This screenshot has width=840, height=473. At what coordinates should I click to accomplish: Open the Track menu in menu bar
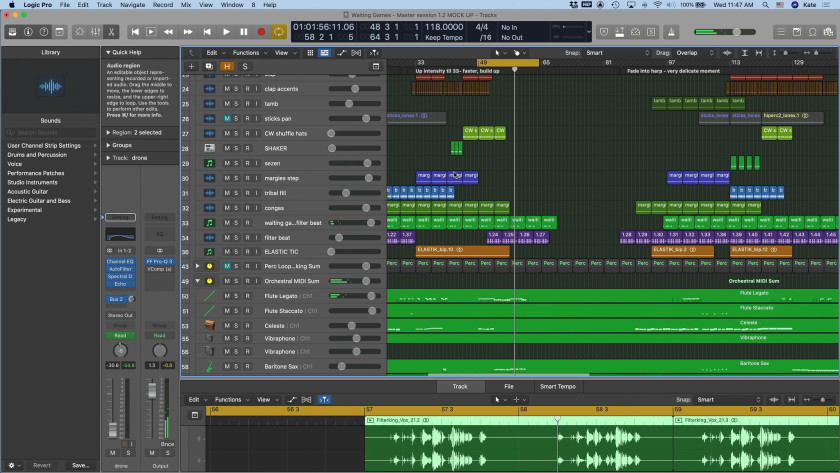(x=104, y=5)
